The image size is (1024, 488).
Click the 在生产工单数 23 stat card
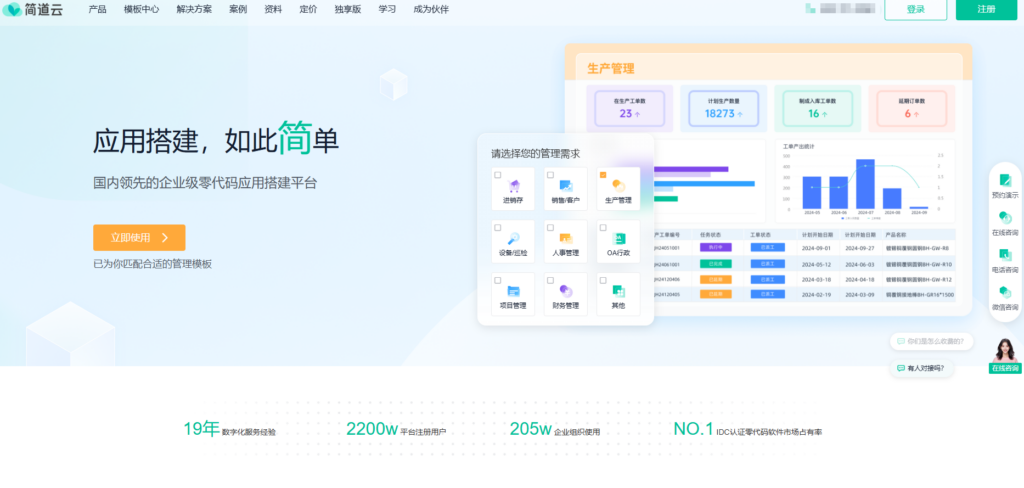630,108
